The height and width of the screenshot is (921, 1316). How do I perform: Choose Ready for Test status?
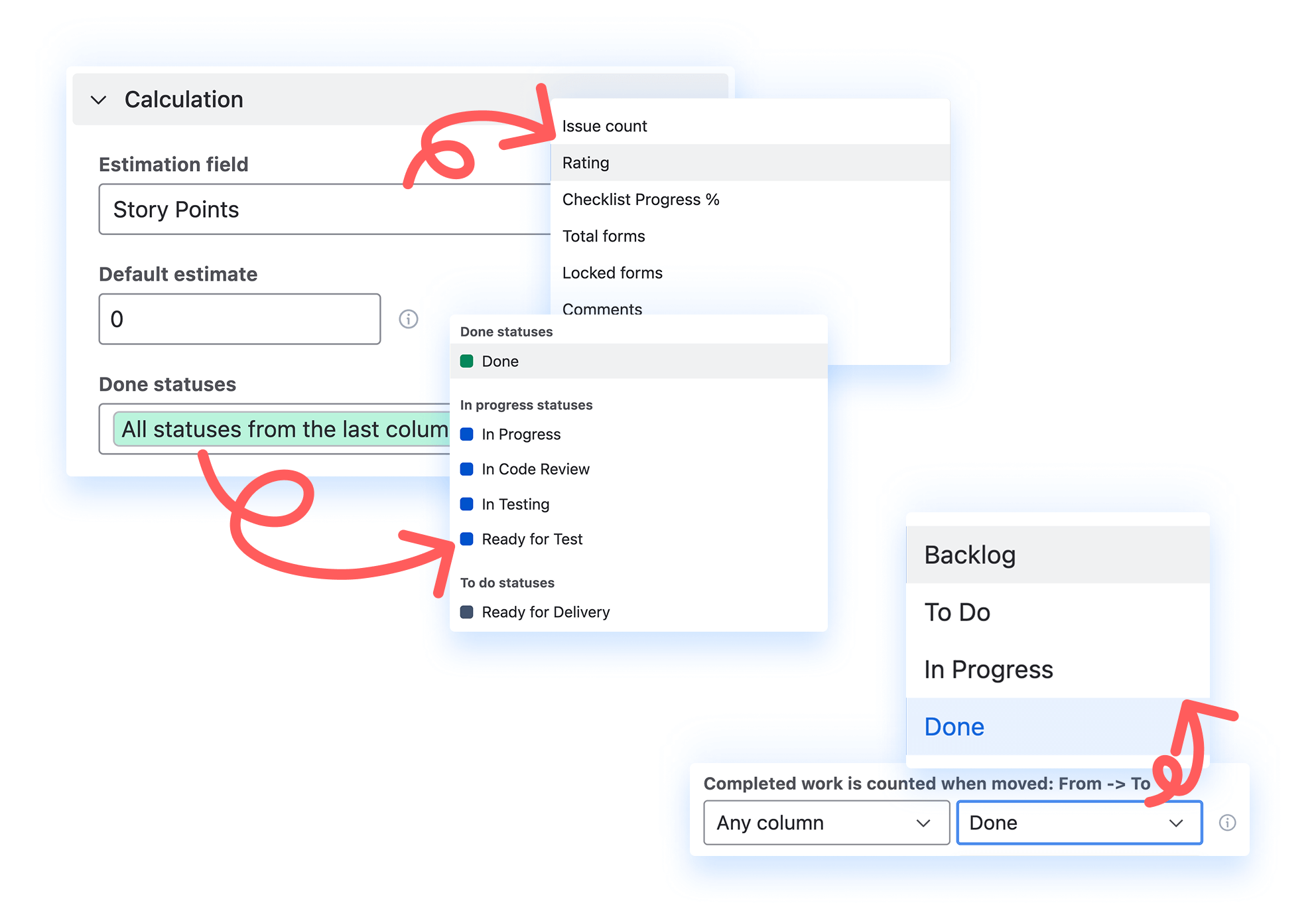[x=531, y=539]
